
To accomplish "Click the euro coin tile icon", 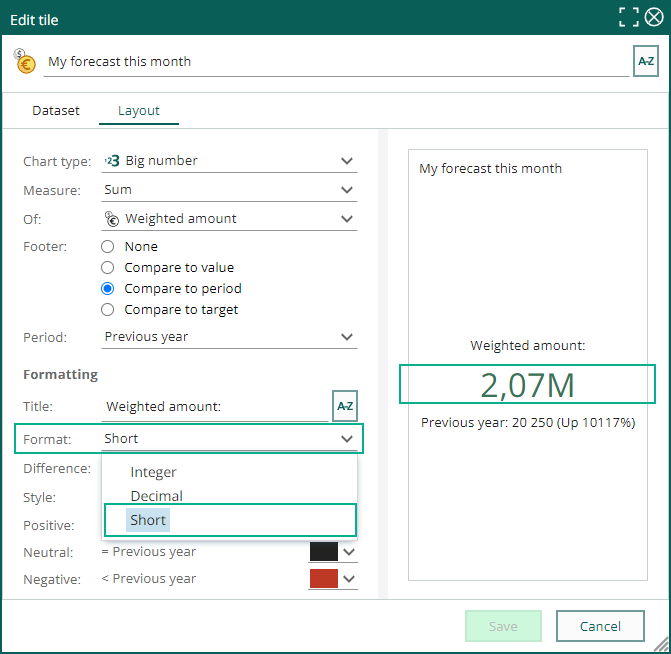I will [24, 61].
